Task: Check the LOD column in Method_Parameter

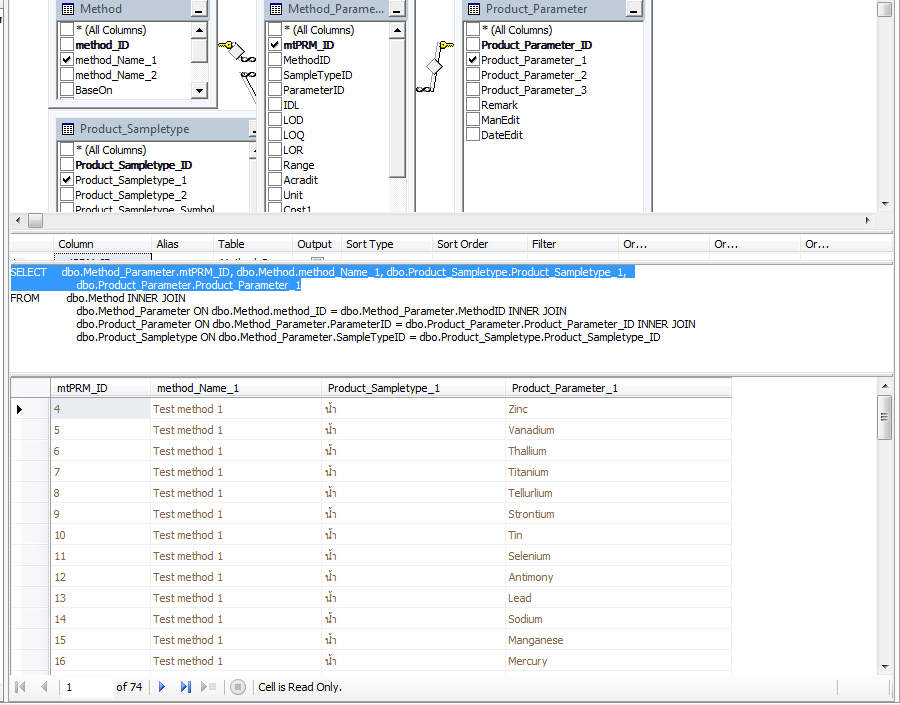Action: [x=275, y=120]
